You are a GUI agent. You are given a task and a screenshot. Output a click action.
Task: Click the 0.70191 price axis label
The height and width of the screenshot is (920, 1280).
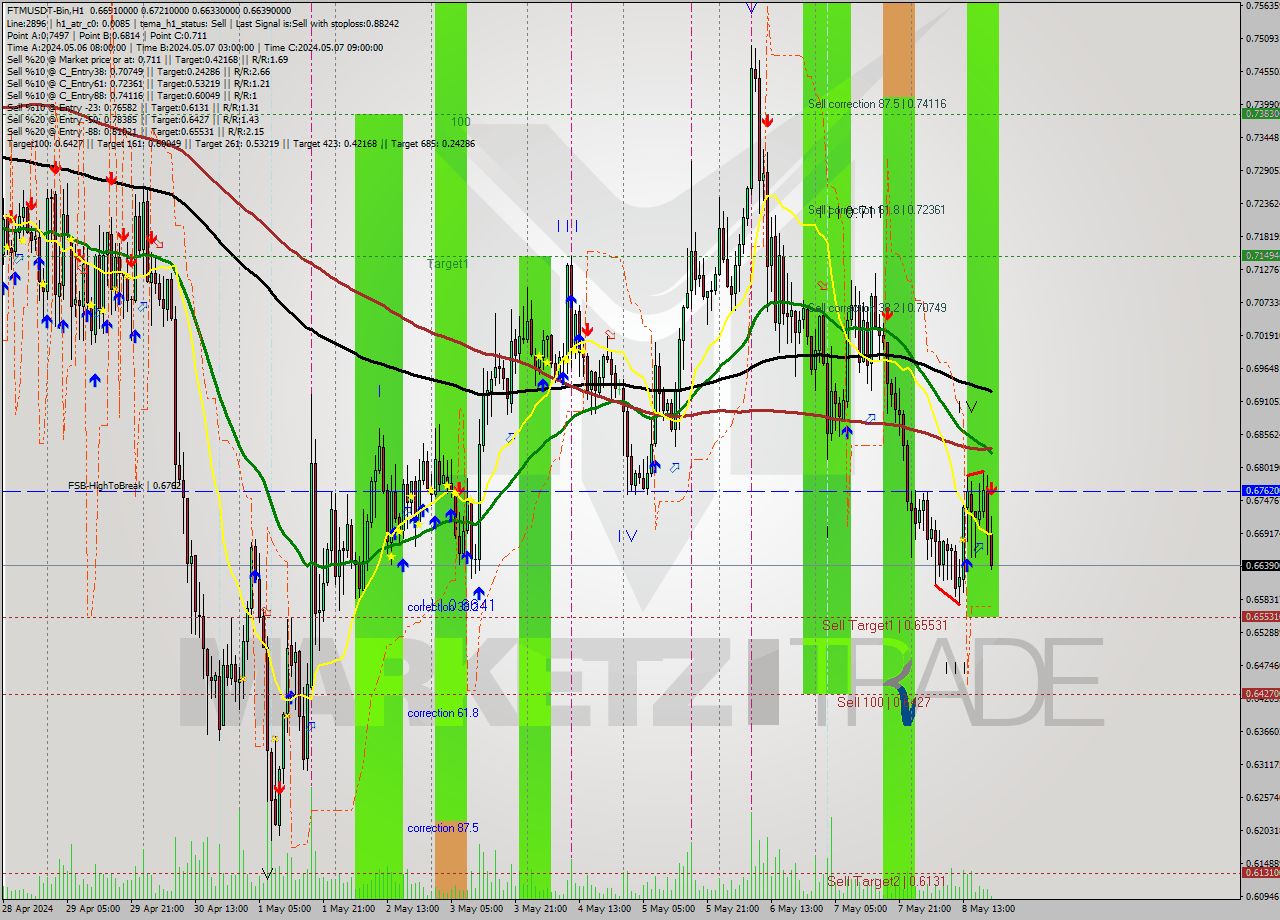pyautogui.click(x=1262, y=335)
